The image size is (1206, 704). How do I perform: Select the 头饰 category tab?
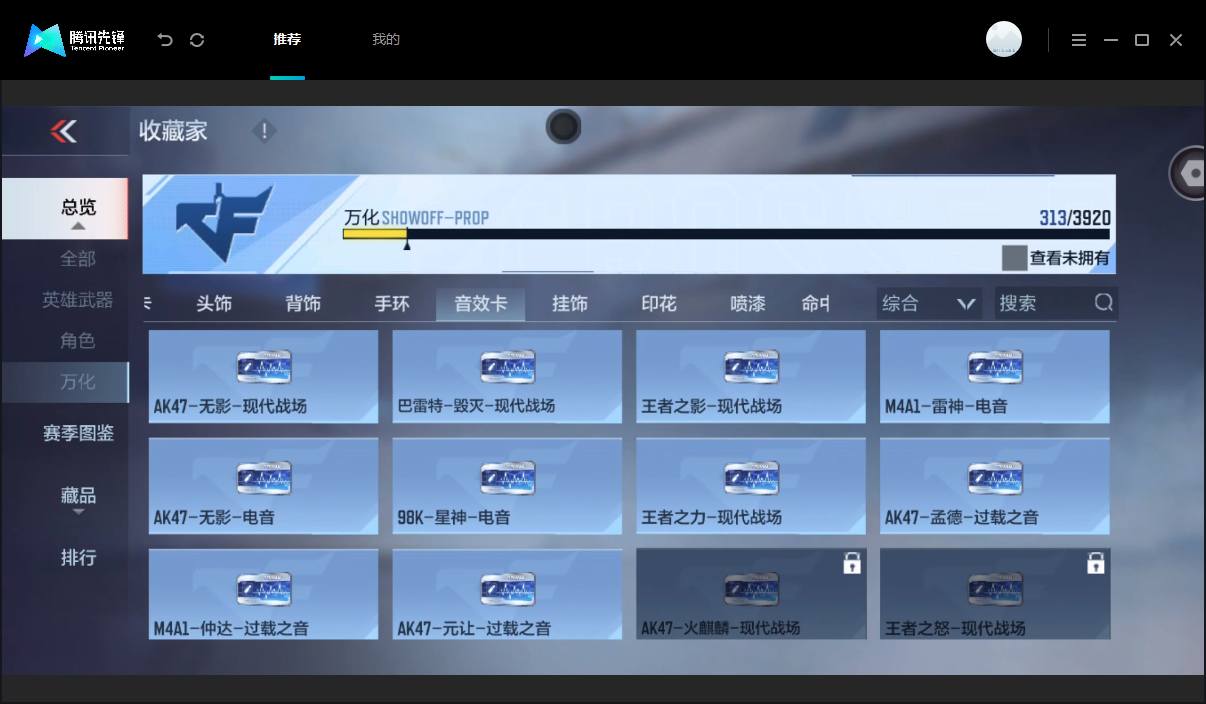click(214, 303)
